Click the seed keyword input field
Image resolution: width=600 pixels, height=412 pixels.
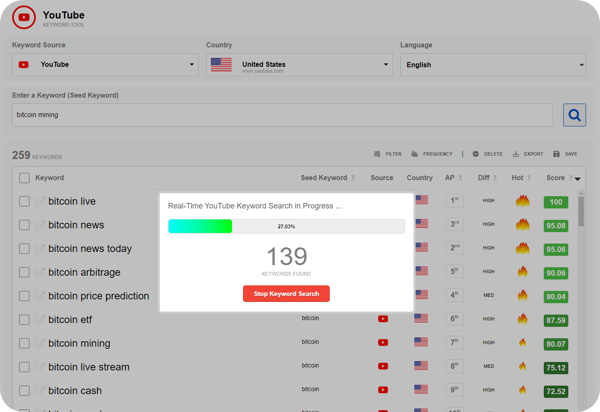(x=282, y=115)
